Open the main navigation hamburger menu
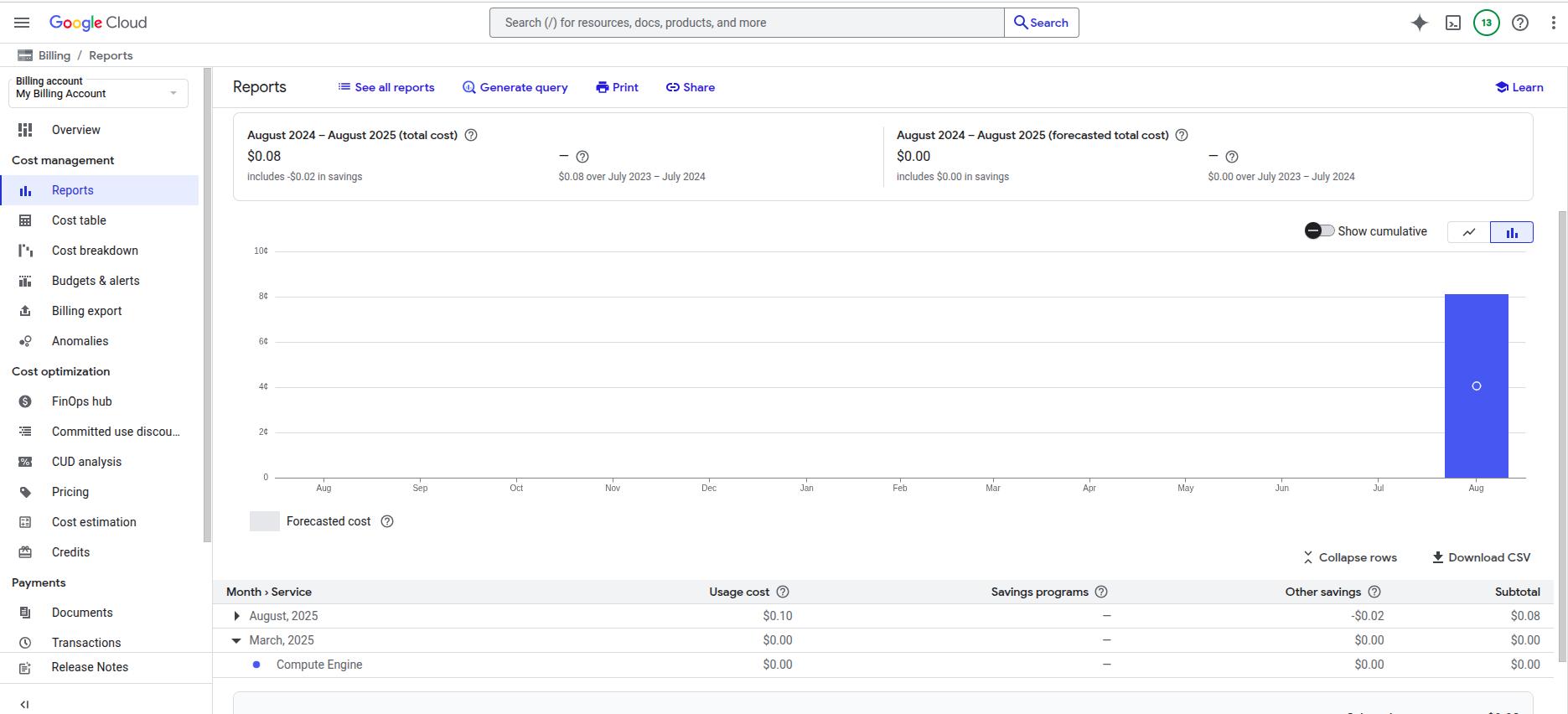The width and height of the screenshot is (1568, 714). (22, 23)
